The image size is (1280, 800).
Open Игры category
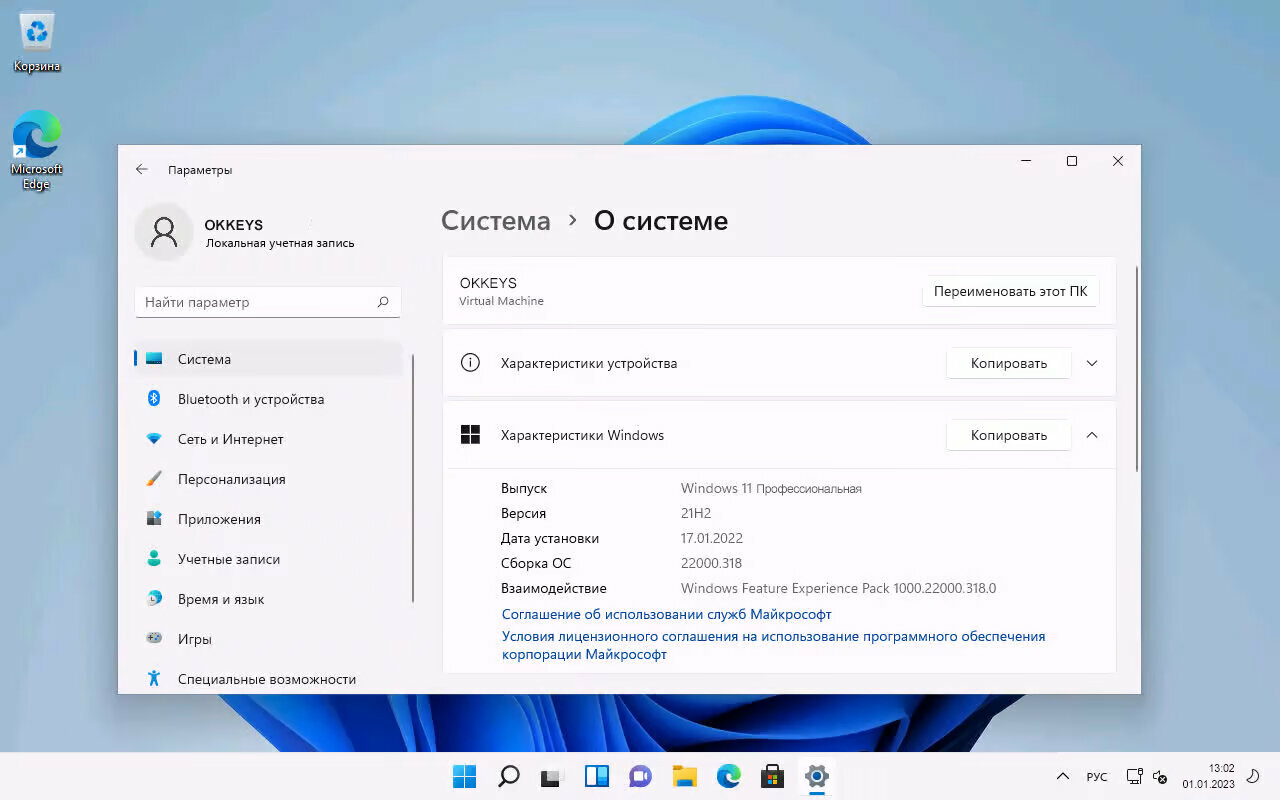(268, 639)
